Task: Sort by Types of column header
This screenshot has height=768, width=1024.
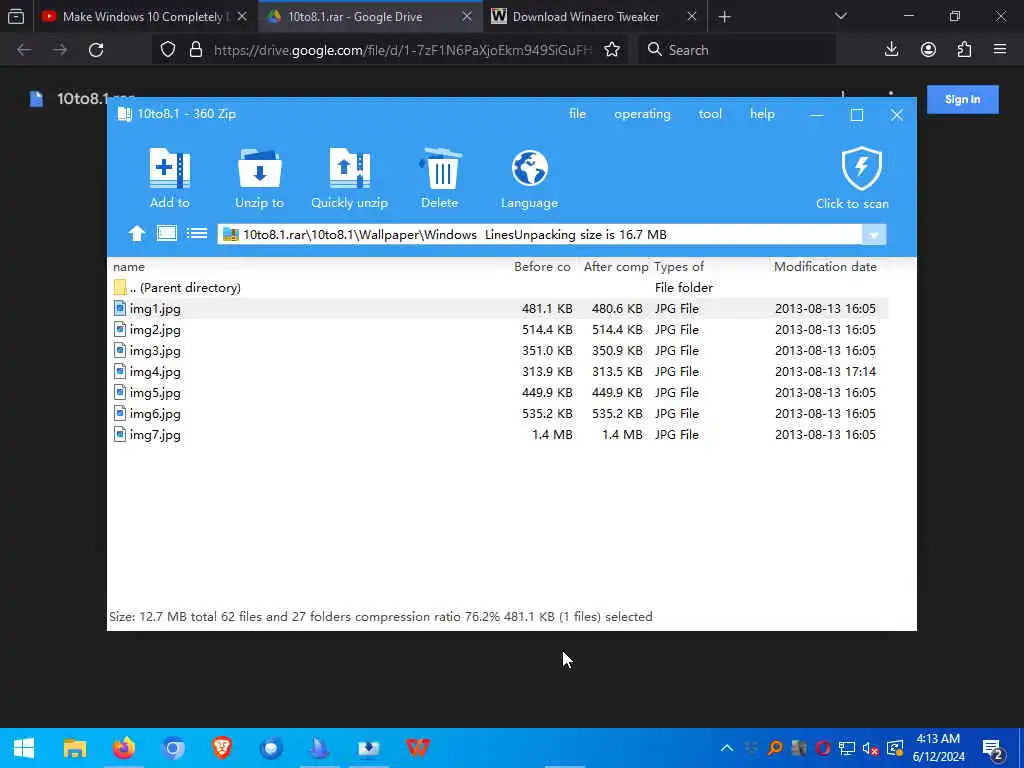Action: click(x=679, y=266)
